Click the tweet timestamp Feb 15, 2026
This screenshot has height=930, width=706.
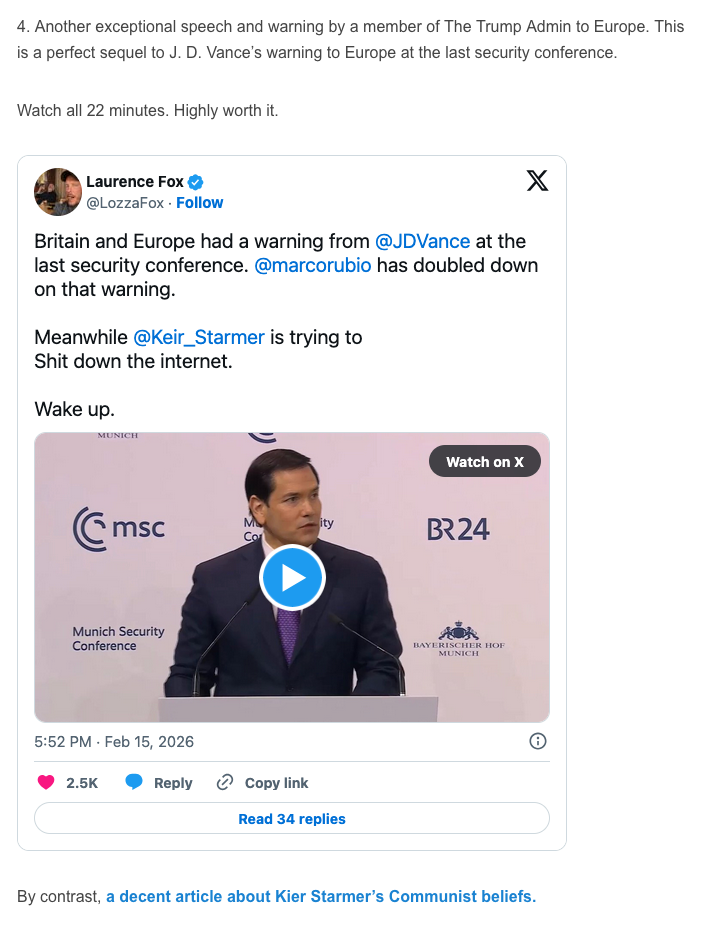(114, 742)
